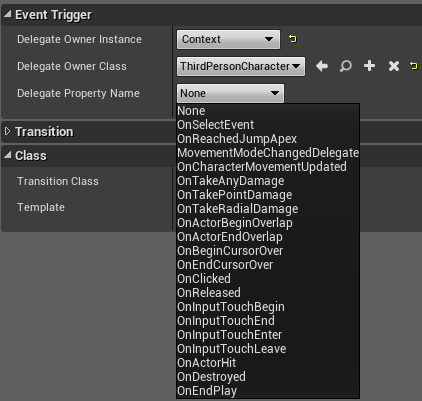Clear Delegate Owner Class with X icon
Screen dimensions: 422x401
click(394, 66)
